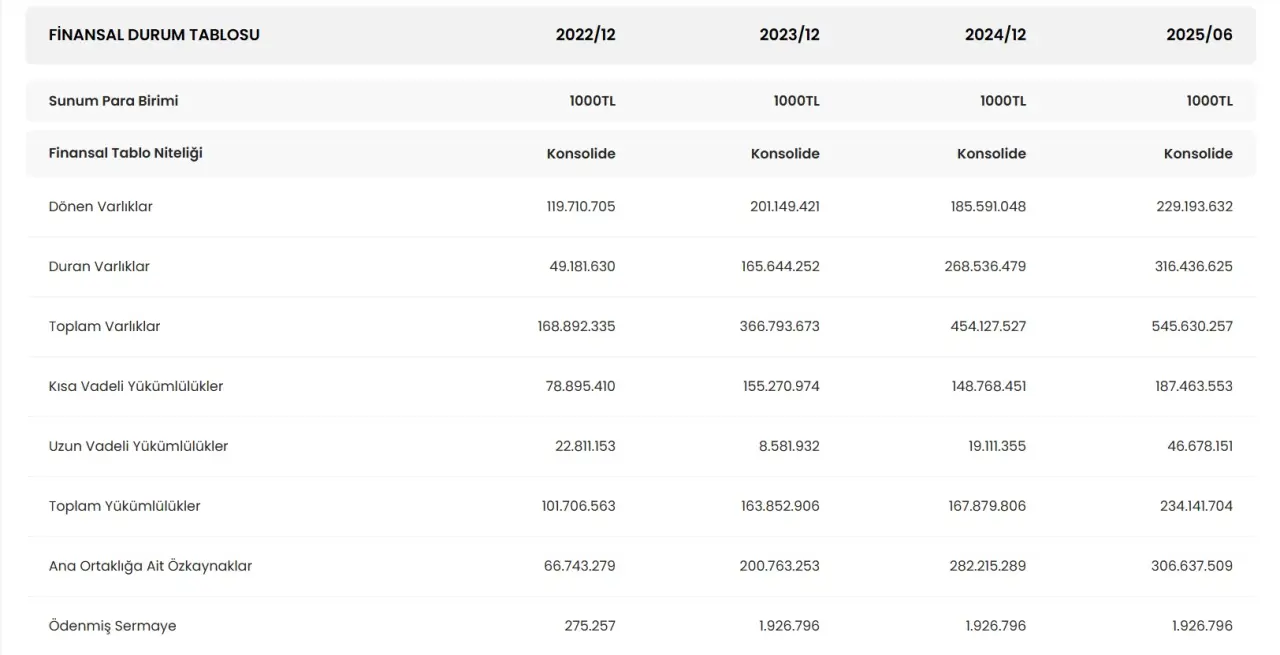Click the Duran Varlıklar row label
The height and width of the screenshot is (655, 1280).
99,267
